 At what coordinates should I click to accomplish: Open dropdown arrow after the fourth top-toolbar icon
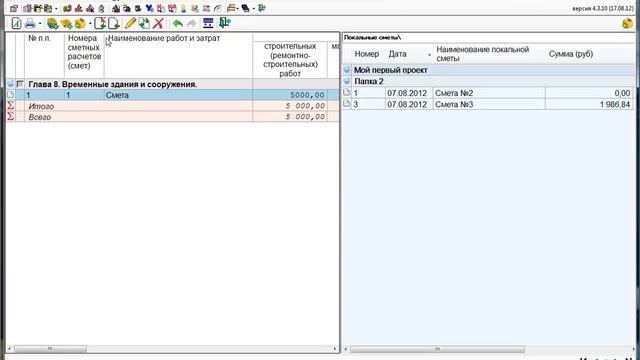(56, 9)
